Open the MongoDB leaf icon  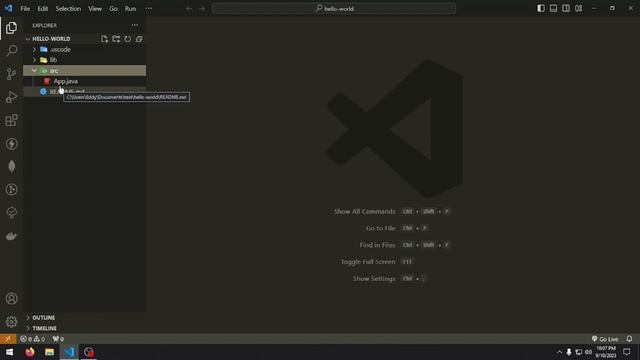[11, 167]
